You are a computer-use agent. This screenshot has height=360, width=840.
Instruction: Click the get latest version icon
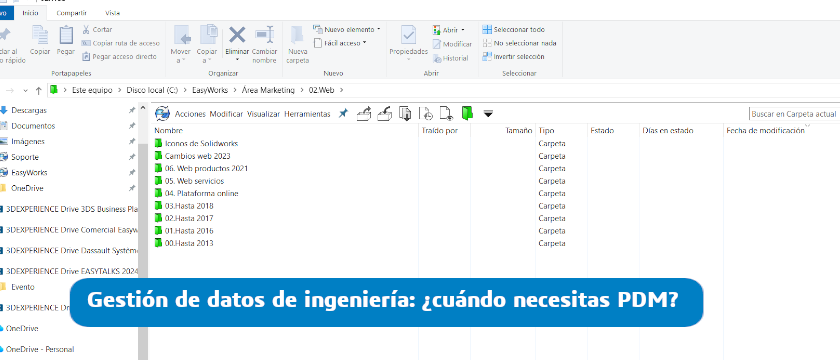click(x=405, y=114)
